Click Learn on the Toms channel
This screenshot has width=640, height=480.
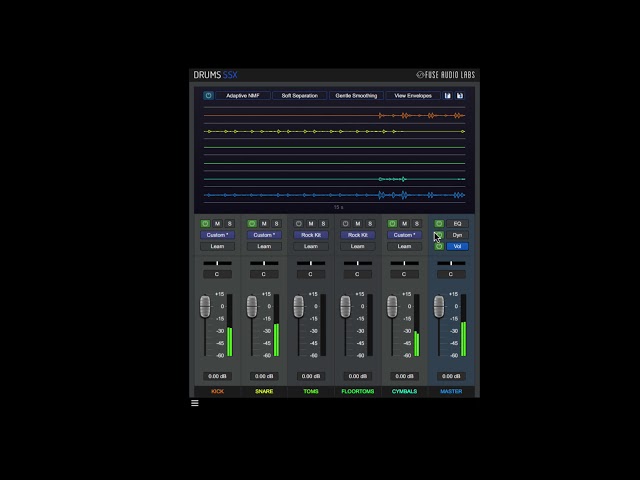311,247
